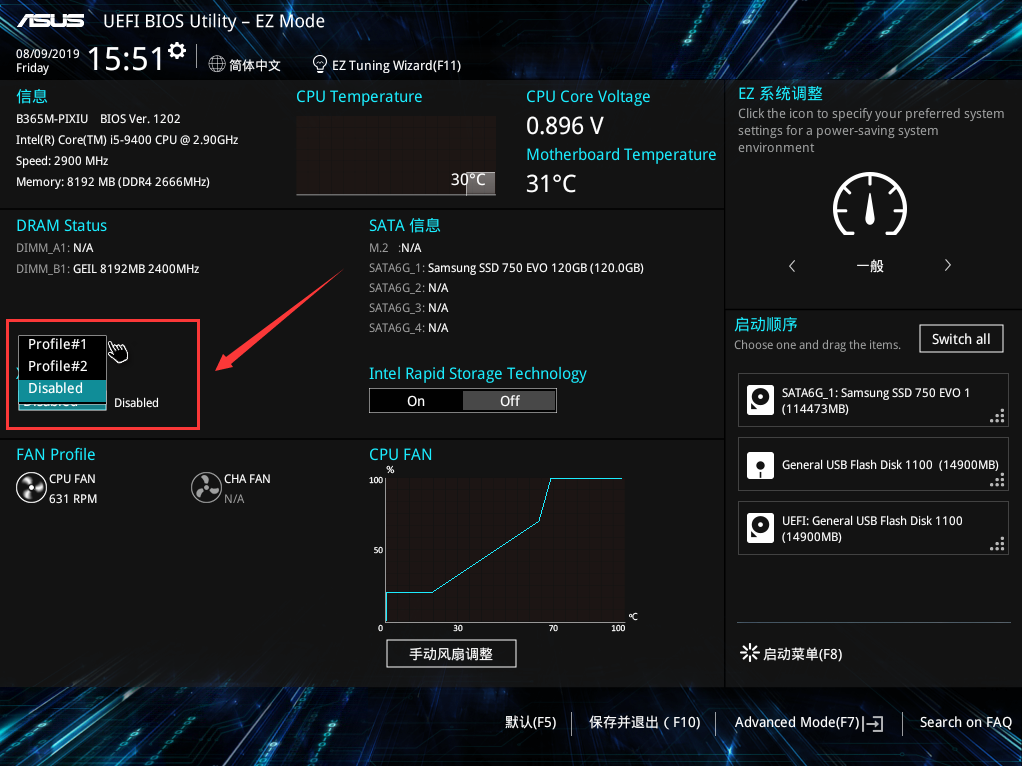
Task: Click the ASUS logo
Action: pyautogui.click(x=51, y=21)
